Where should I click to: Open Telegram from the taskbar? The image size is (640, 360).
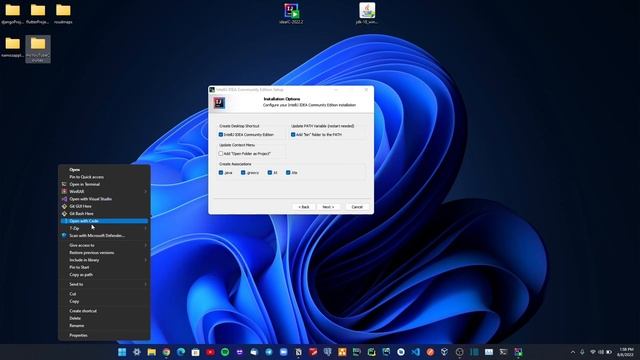[269, 352]
